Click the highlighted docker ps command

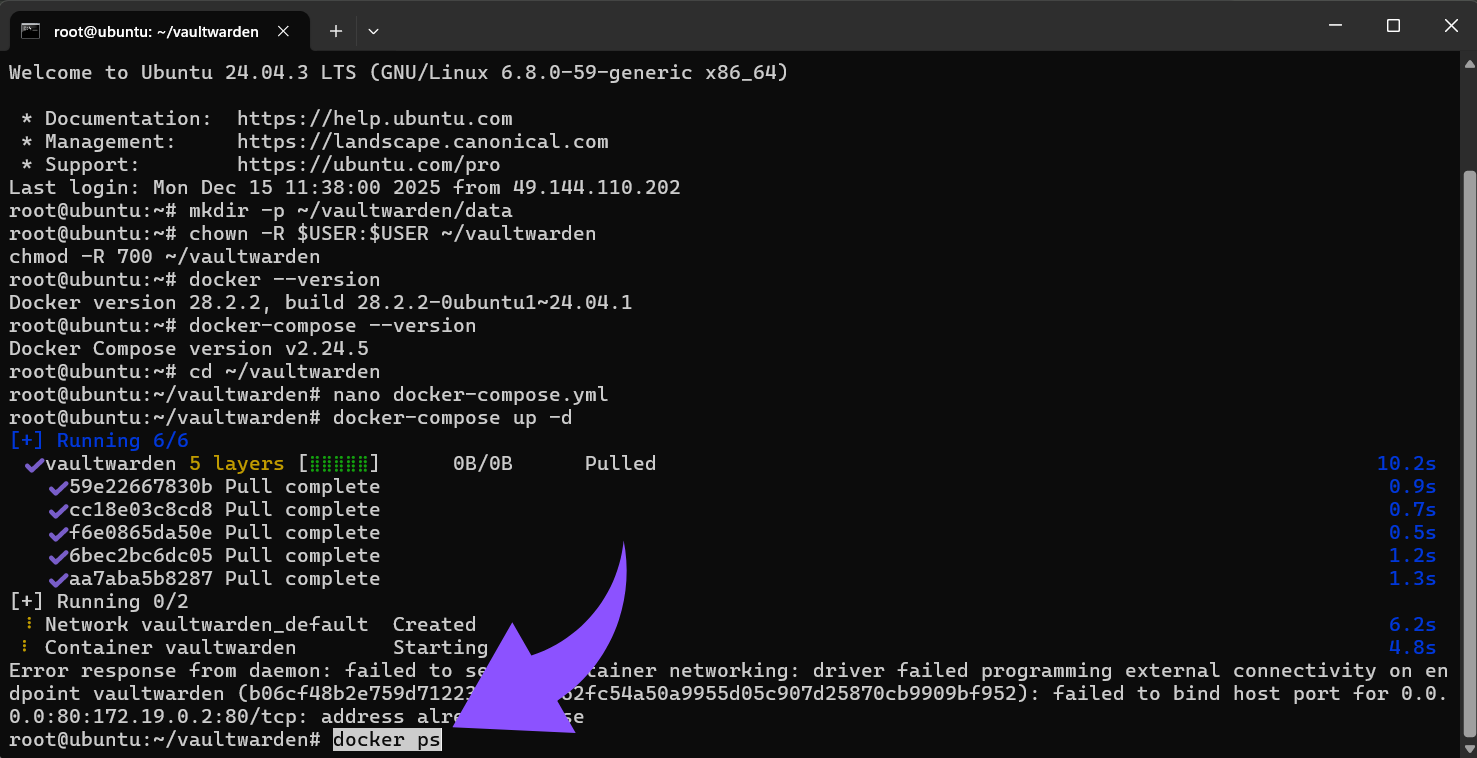(386, 739)
